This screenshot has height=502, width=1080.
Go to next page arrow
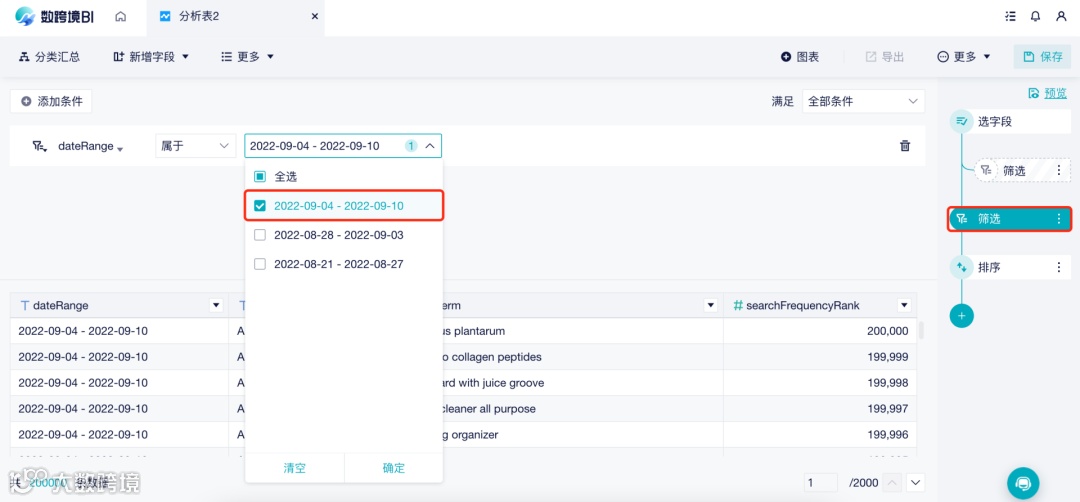(x=915, y=483)
